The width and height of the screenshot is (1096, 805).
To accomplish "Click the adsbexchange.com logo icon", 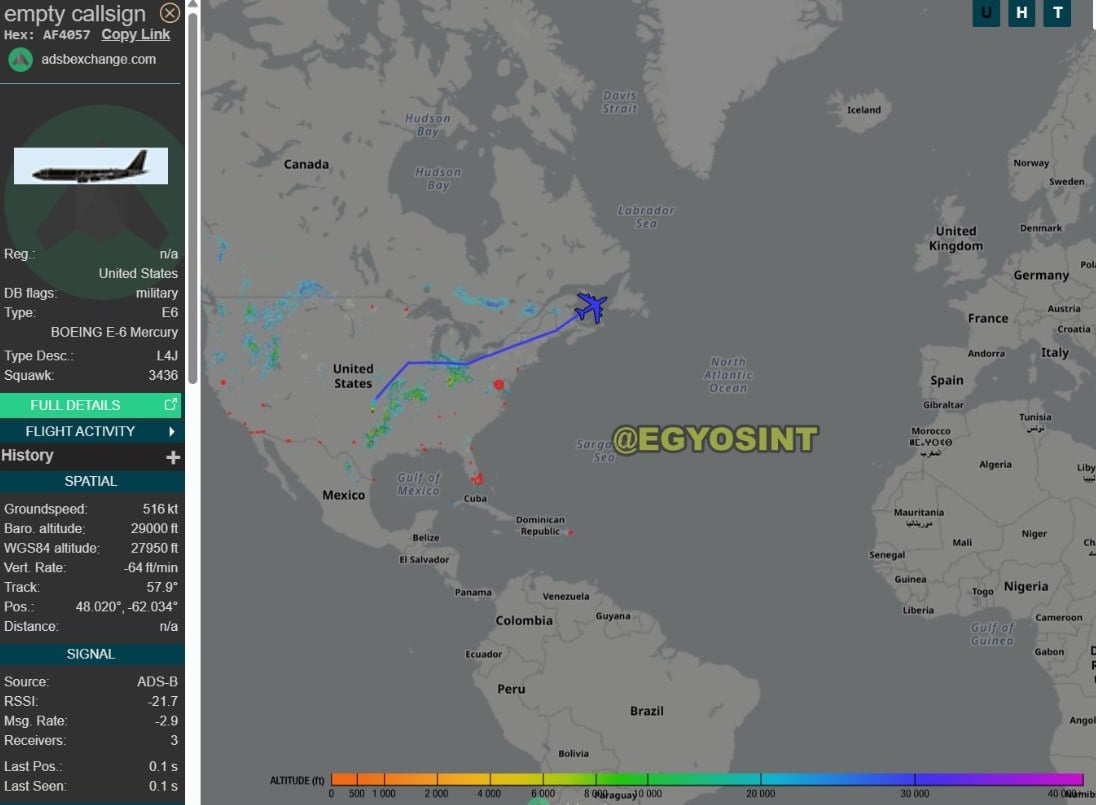I will coord(21,59).
